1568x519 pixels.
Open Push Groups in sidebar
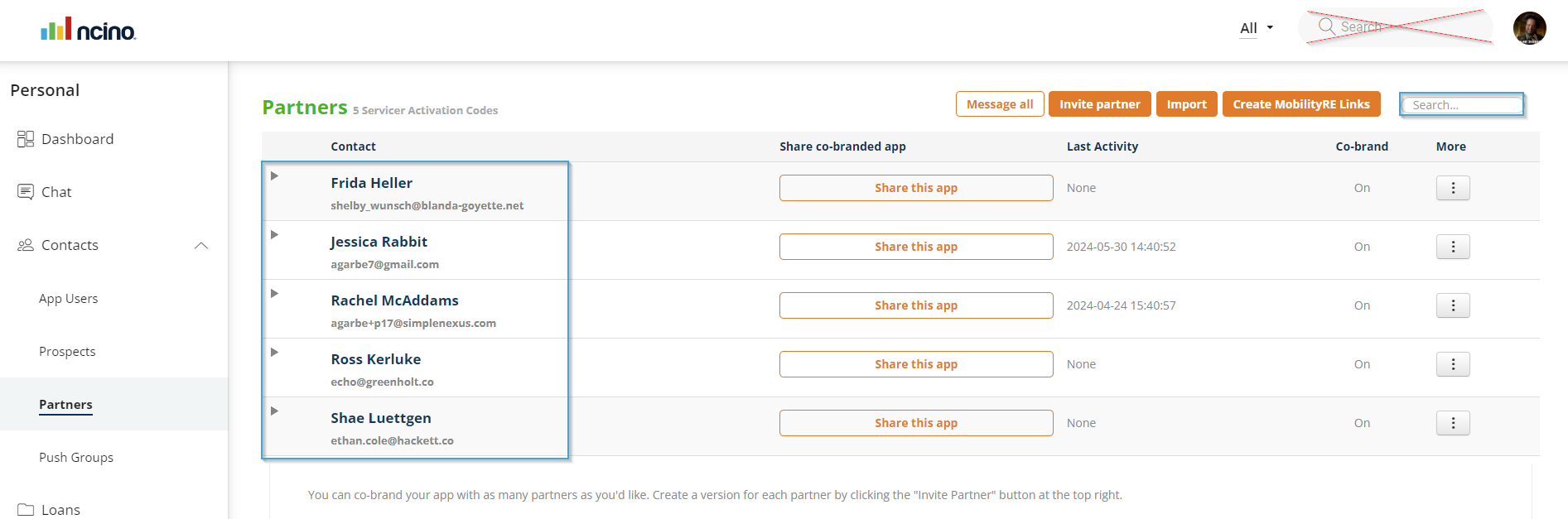click(x=76, y=458)
